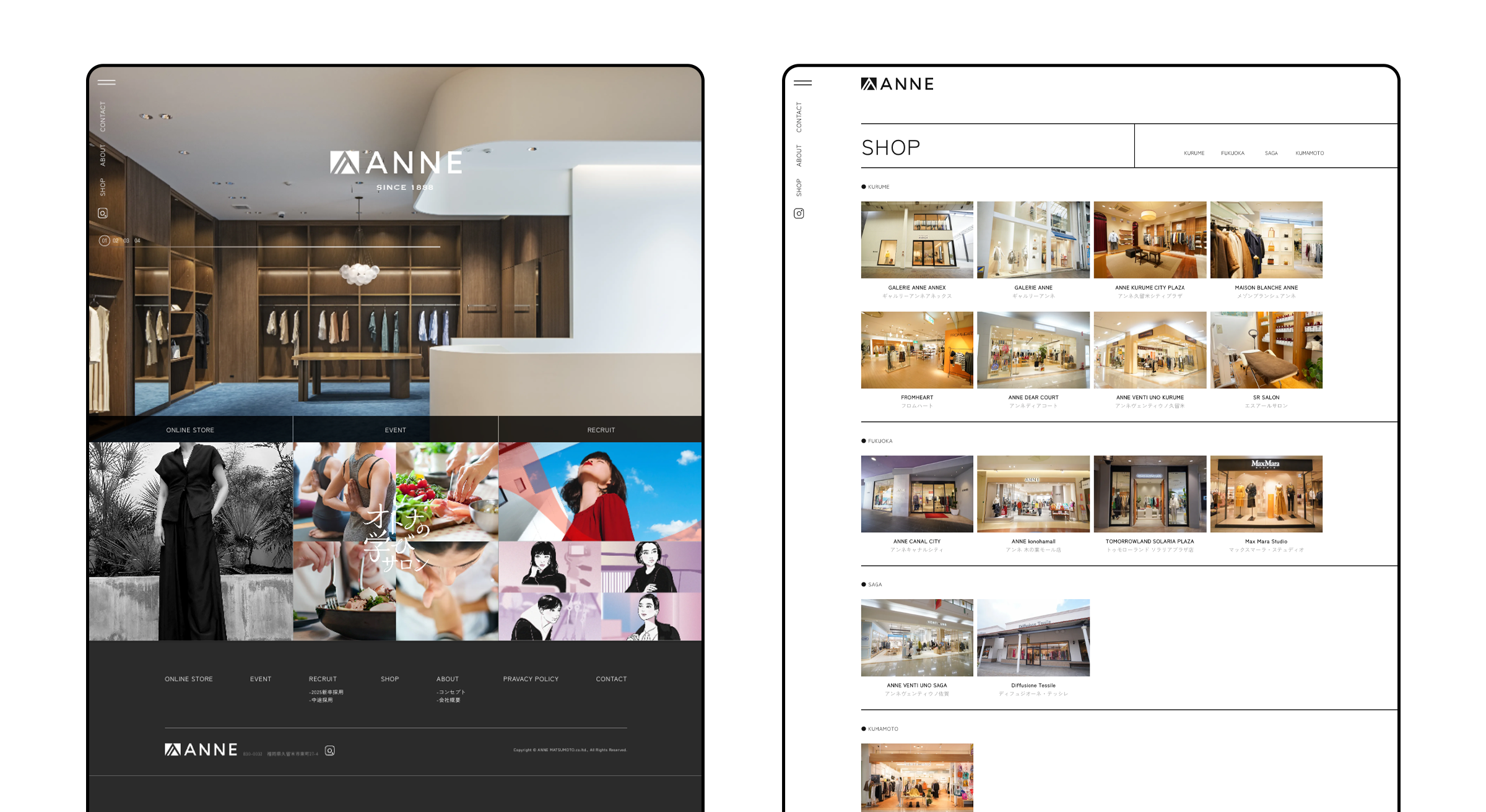Viewport: 1486px width, 812px height.
Task: Open the RECRUIT banner heading
Action: tap(601, 430)
